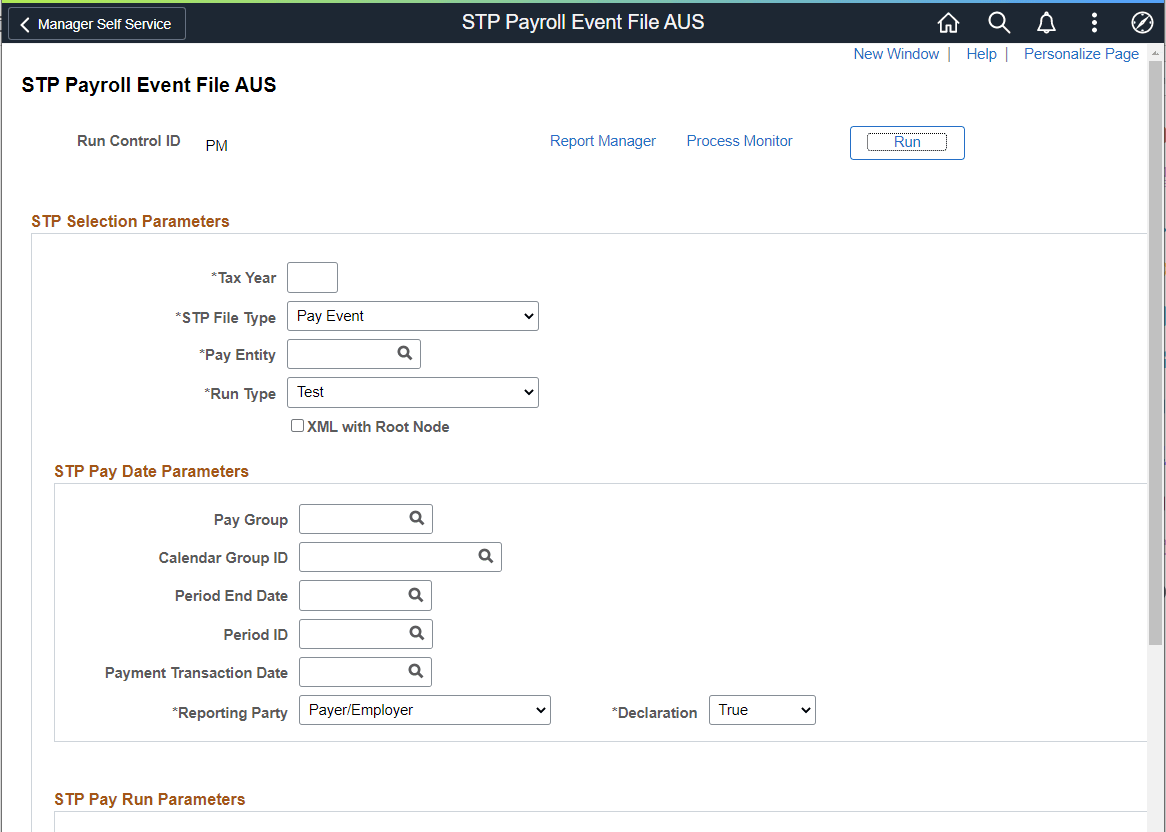
Task: Go back via Manager Self Service
Action: 96,23
